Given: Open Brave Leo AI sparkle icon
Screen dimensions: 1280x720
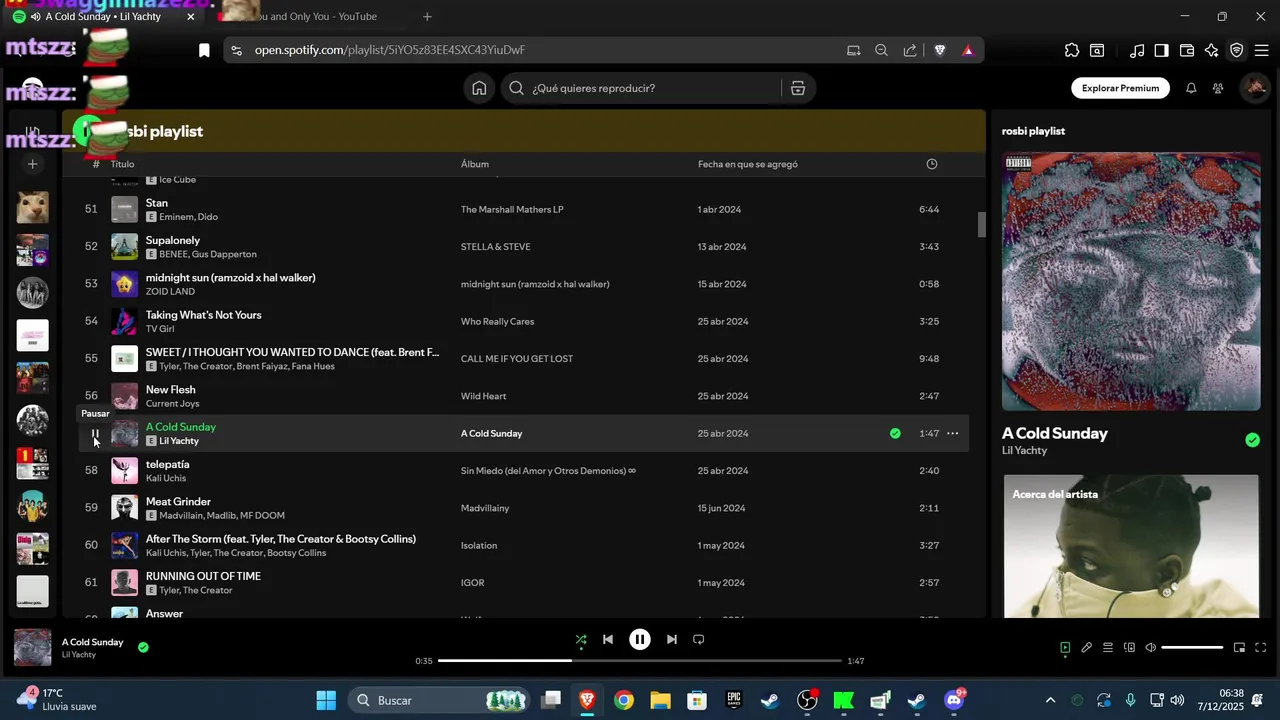Looking at the screenshot, I should pos(1212,50).
